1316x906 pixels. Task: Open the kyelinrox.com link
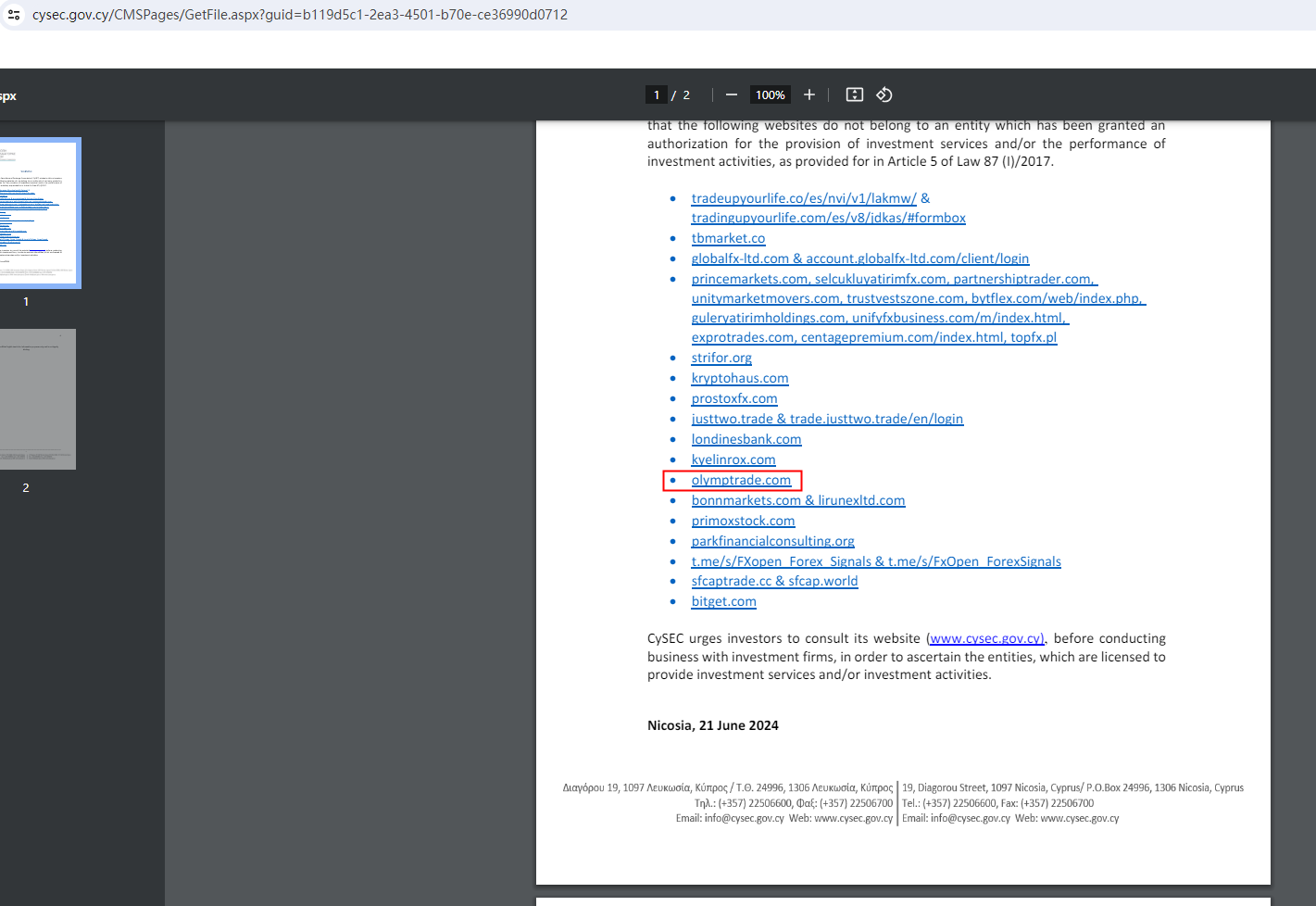point(733,459)
